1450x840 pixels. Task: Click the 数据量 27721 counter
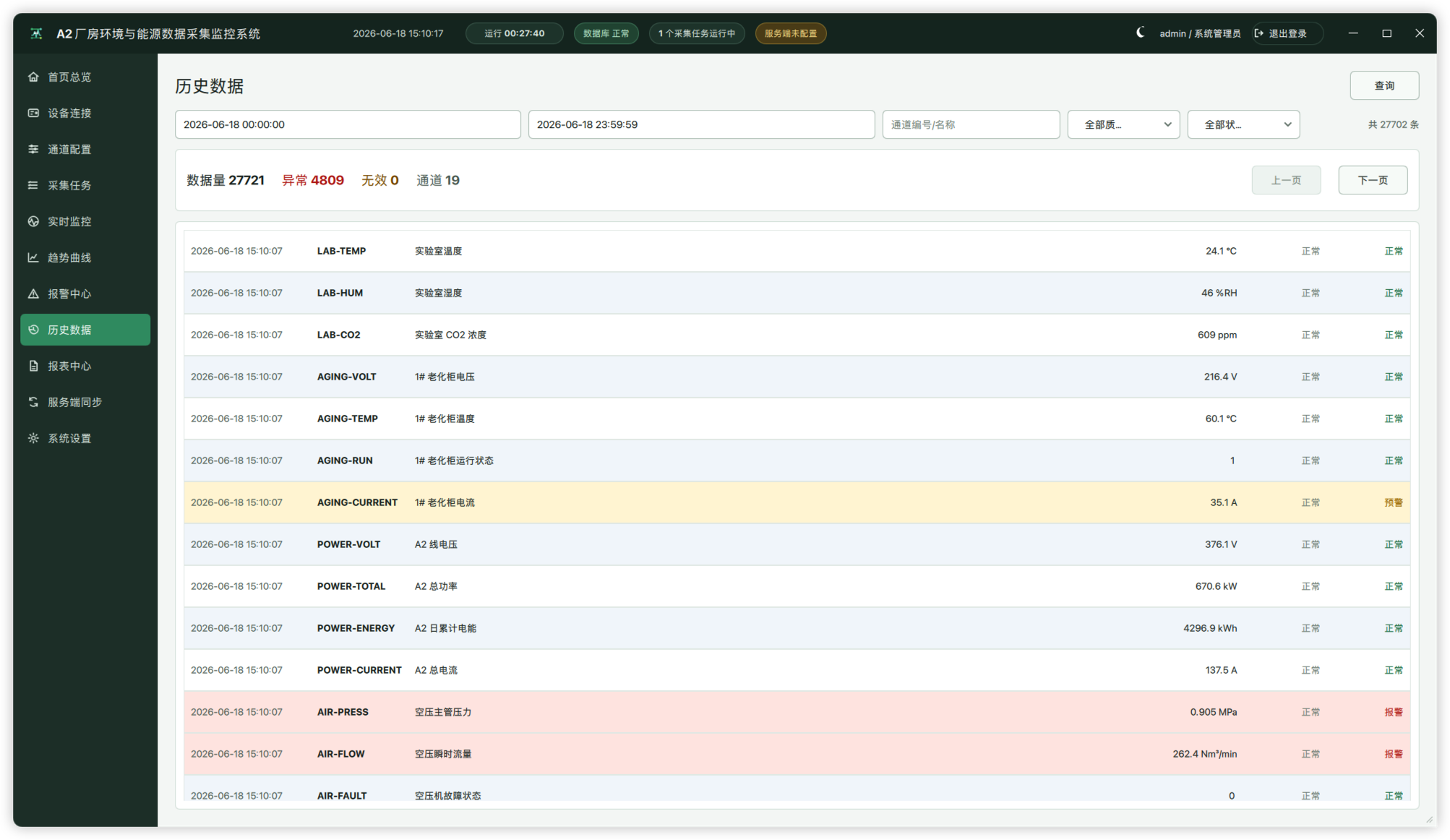click(226, 180)
